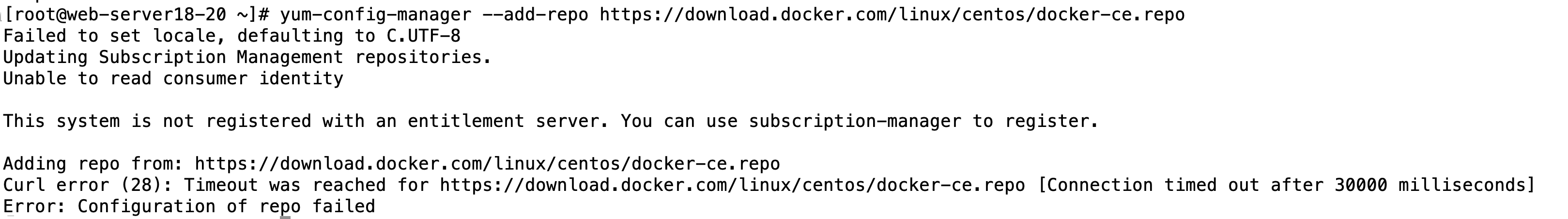Open URL in the Curl timeout line

click(732, 184)
